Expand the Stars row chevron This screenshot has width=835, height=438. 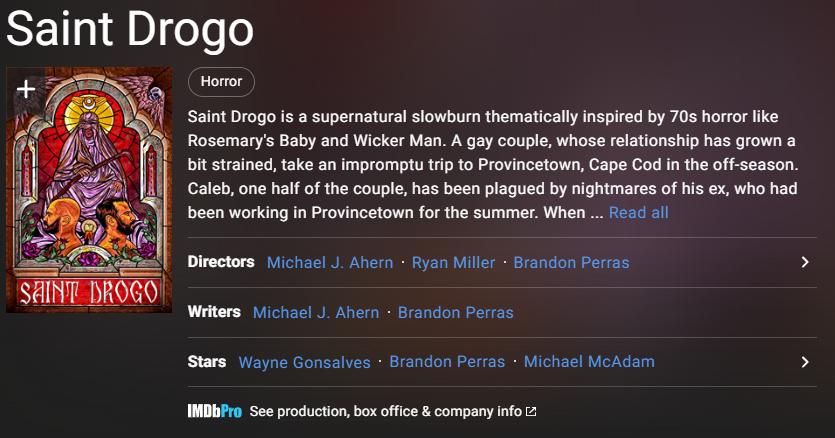805,362
